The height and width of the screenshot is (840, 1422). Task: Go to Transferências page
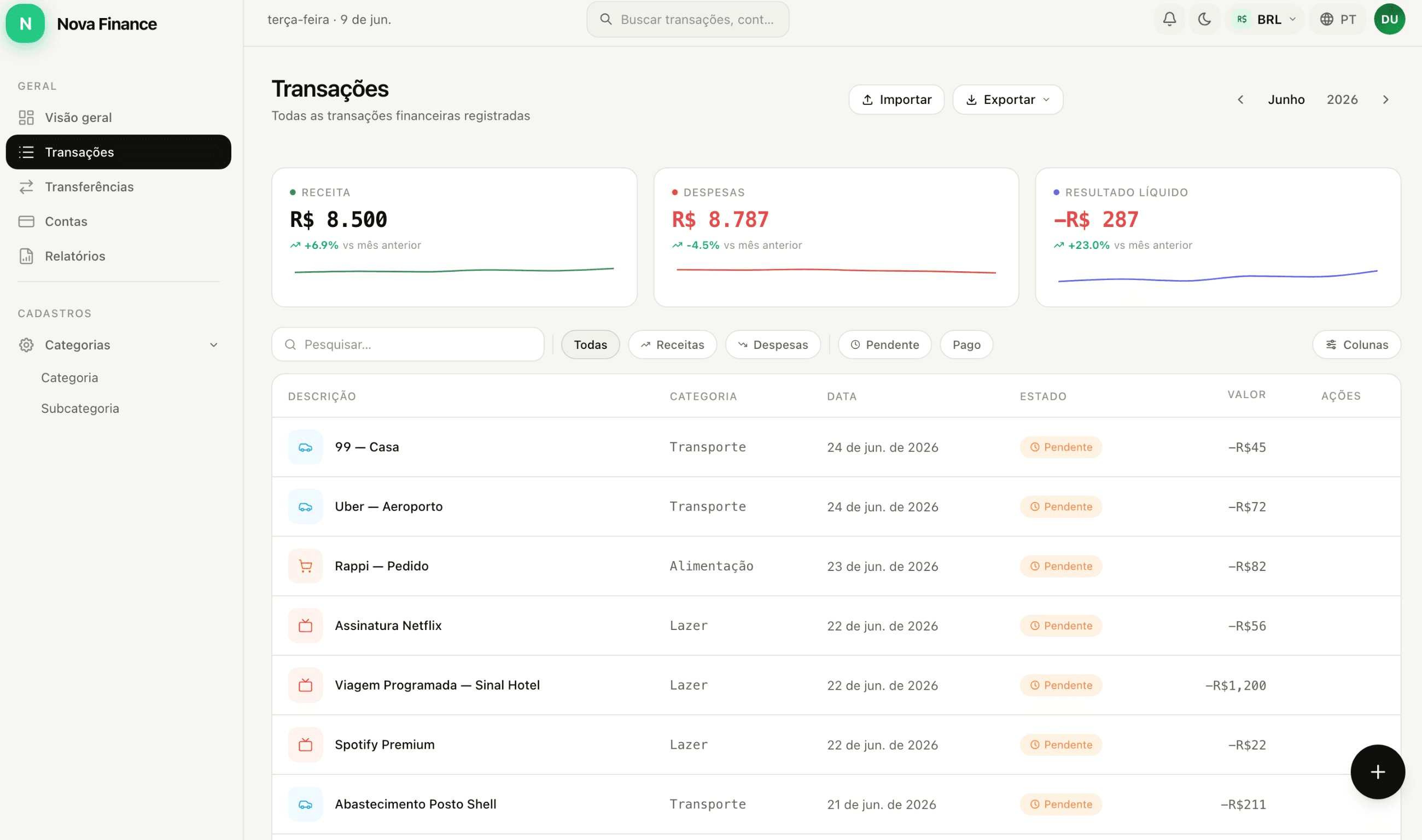pyautogui.click(x=118, y=186)
